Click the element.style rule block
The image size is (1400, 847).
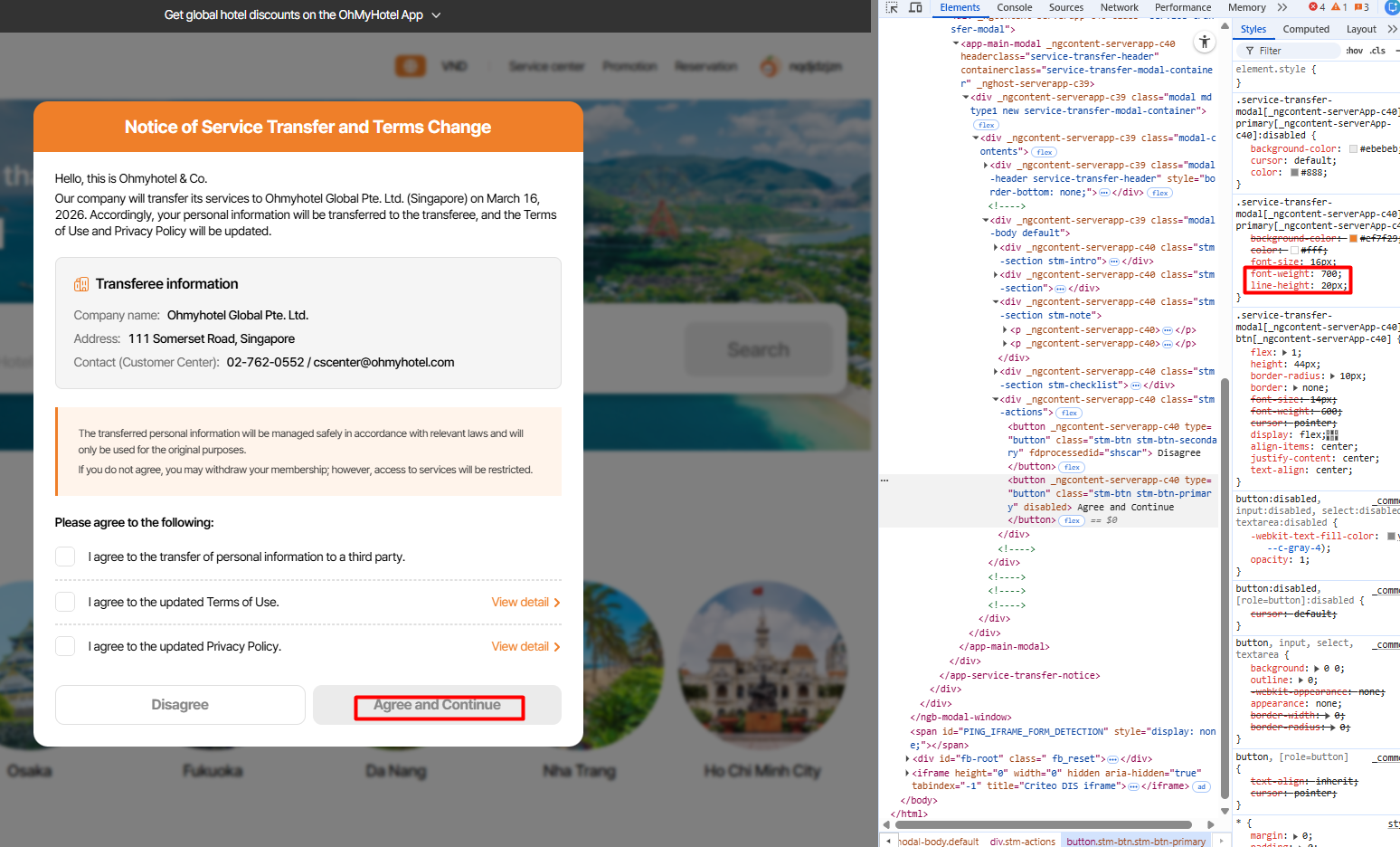click(x=1317, y=76)
